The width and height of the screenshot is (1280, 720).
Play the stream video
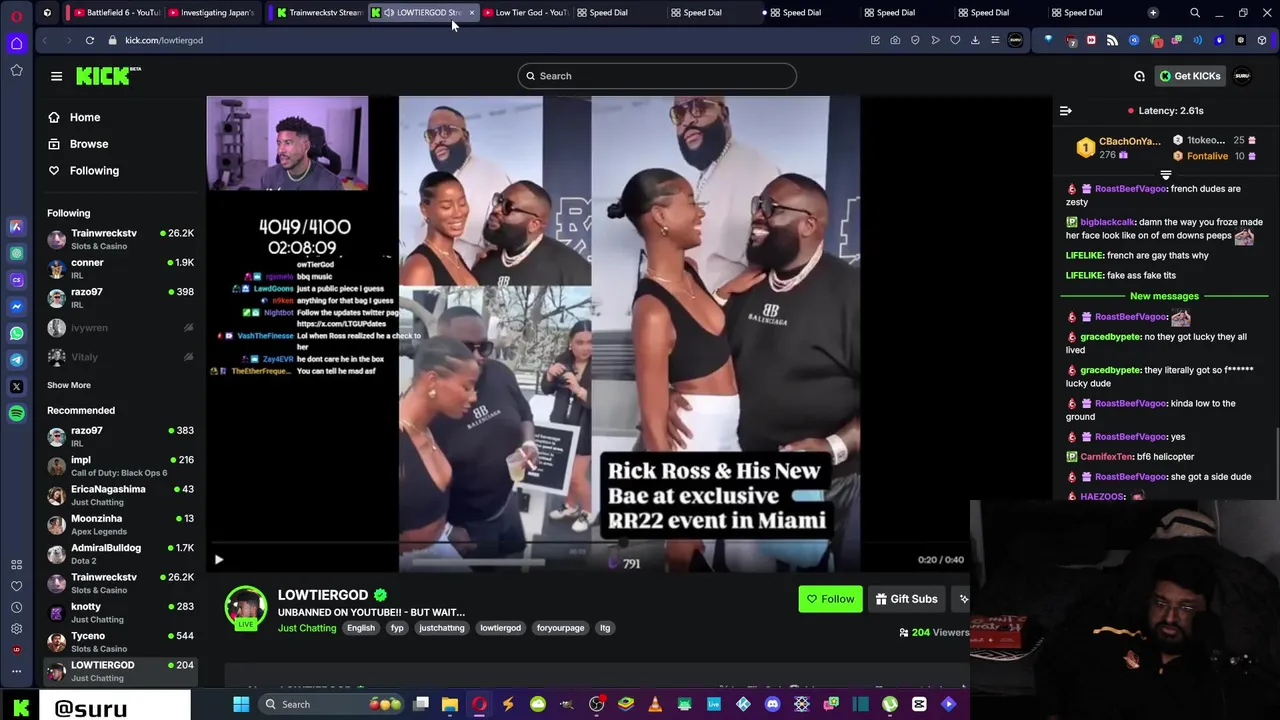pos(219,560)
